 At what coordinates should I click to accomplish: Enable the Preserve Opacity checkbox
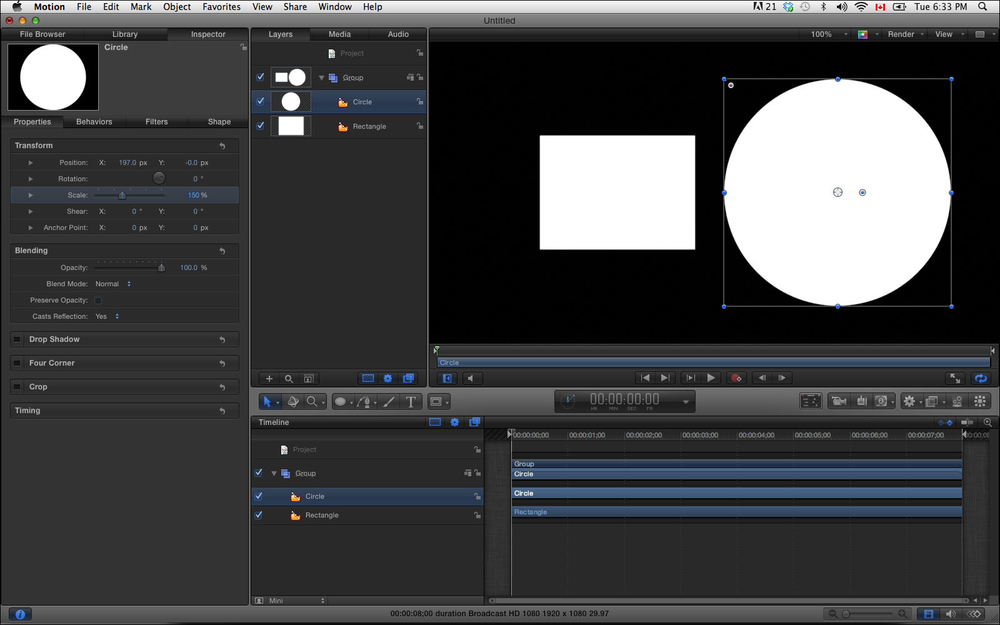coord(98,300)
